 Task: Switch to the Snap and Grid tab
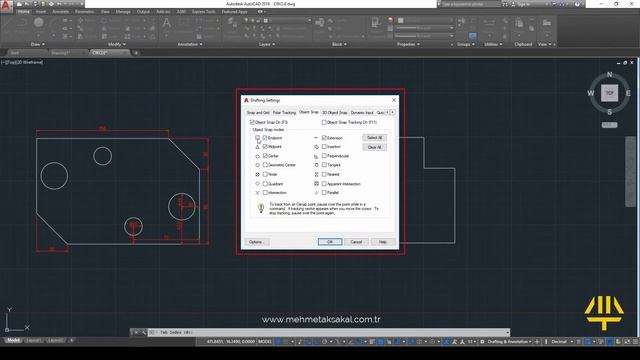(258, 112)
